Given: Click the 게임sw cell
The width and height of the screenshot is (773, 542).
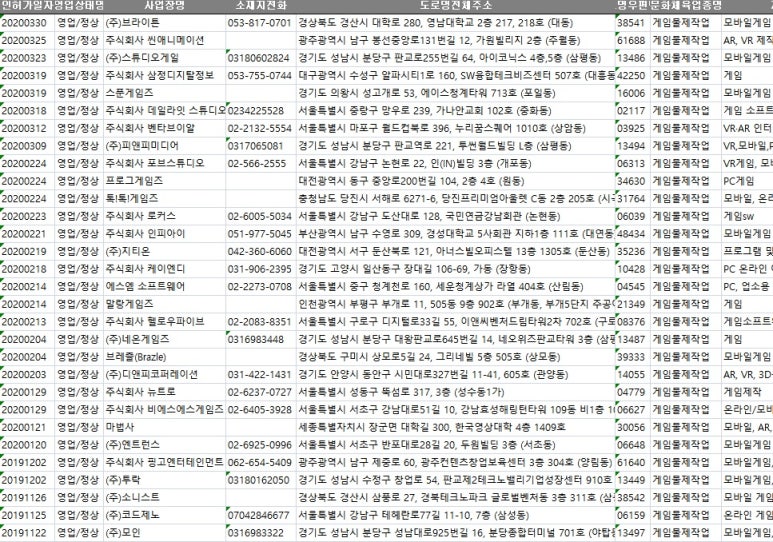Looking at the screenshot, I should click(747, 216).
